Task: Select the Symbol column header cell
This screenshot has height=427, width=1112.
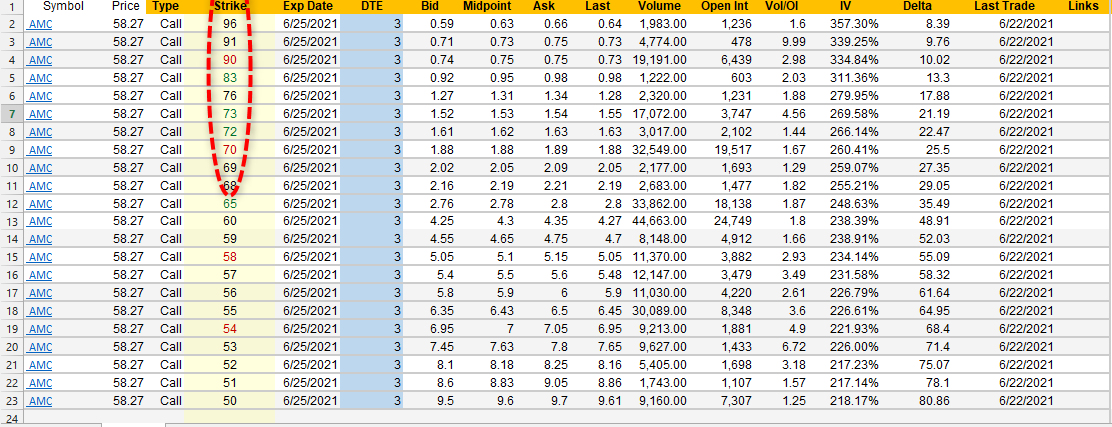Action: [63, 6]
